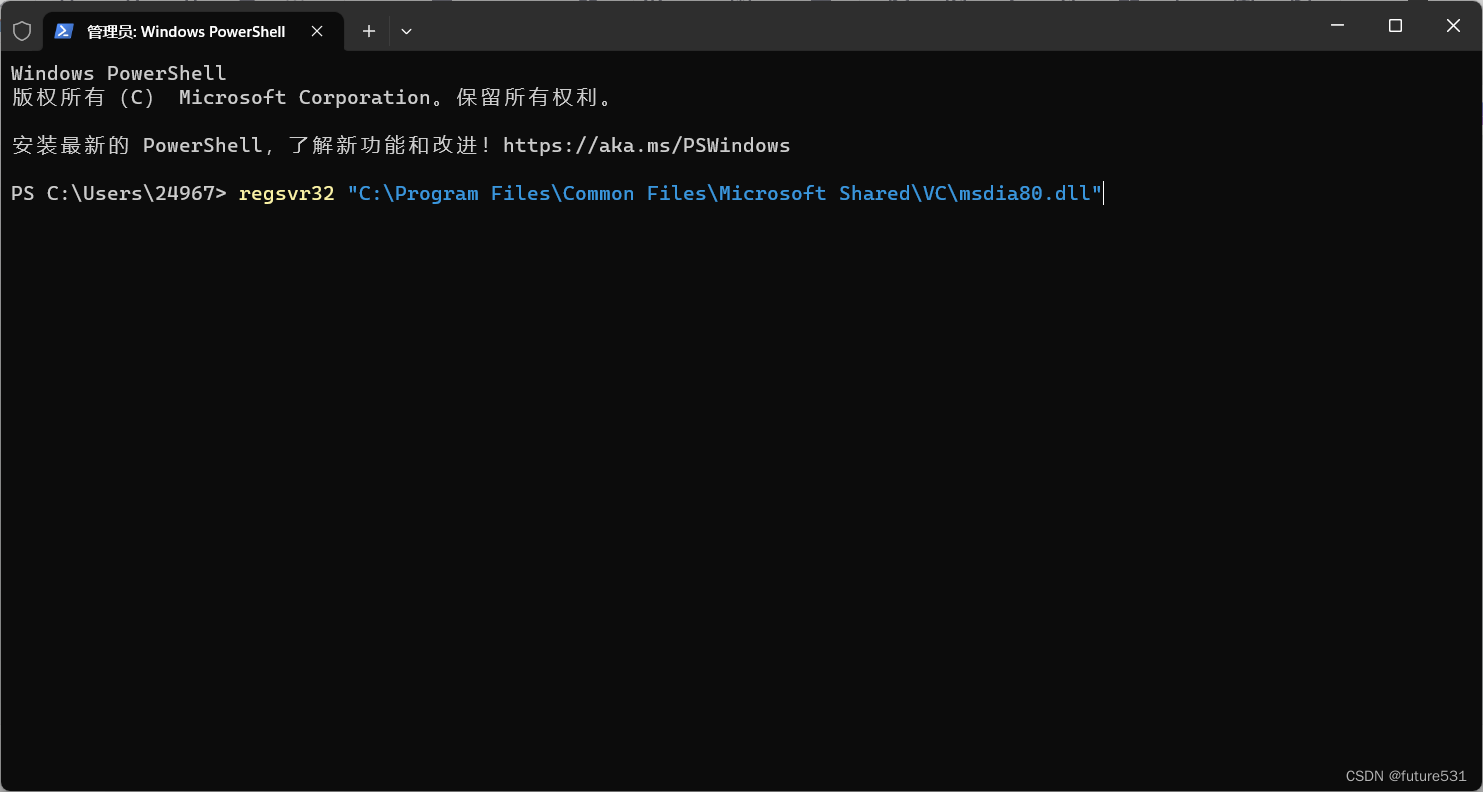Place cursor at the regsvr32 command line

(286, 193)
